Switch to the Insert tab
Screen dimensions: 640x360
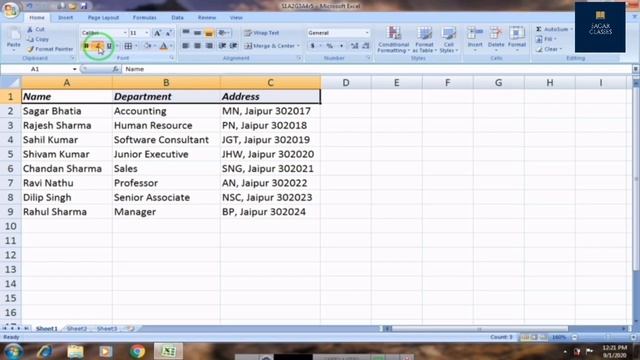(65, 18)
